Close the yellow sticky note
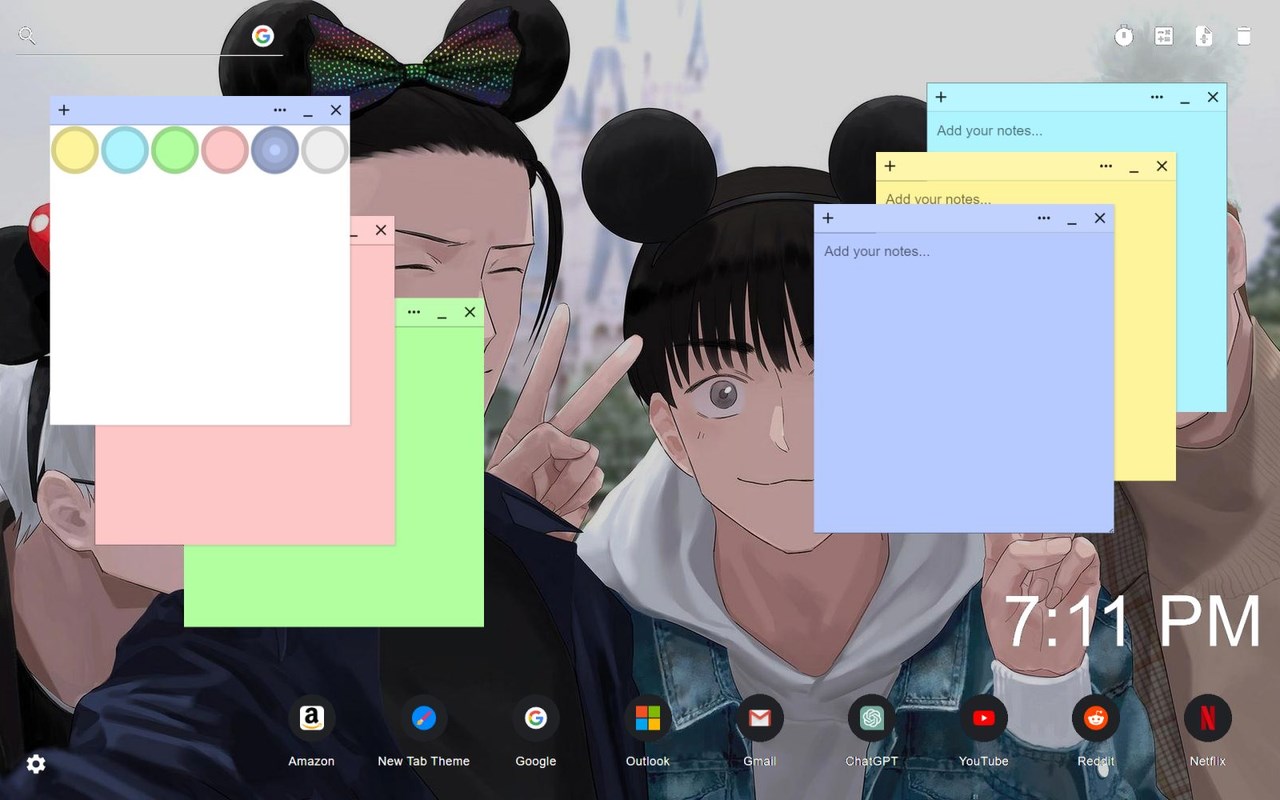 click(1162, 166)
